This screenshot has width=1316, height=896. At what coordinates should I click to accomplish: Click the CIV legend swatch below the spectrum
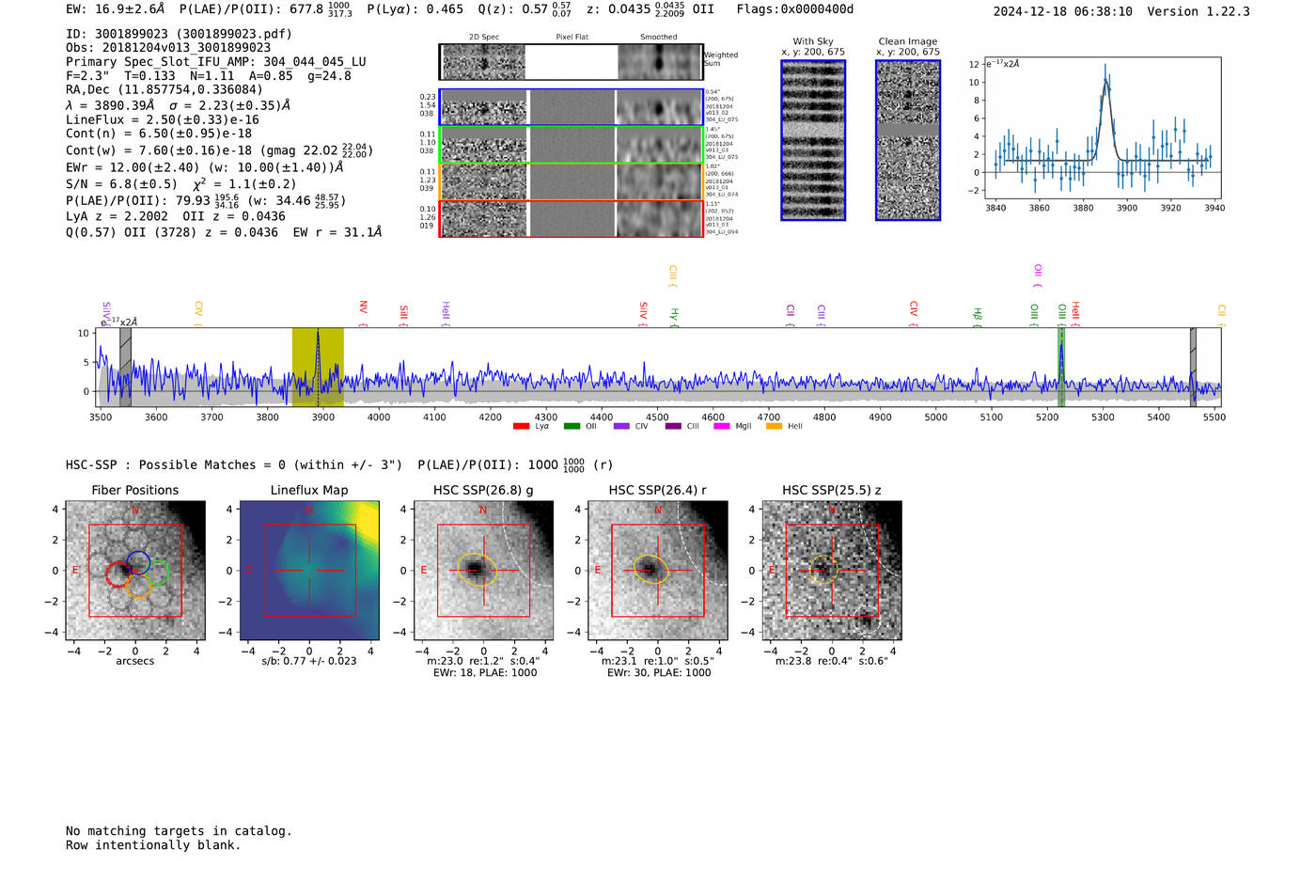(x=621, y=426)
